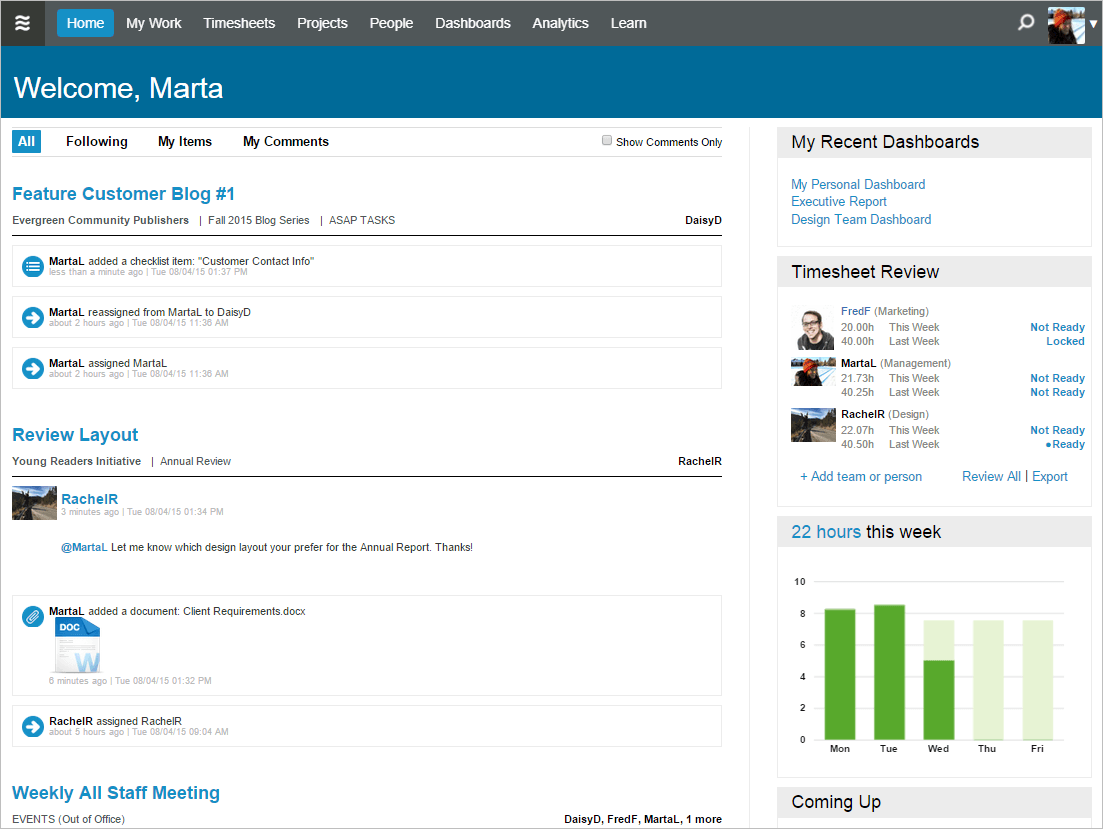The width and height of the screenshot is (1103, 829).
Task: Click the checklist icon beside Customer Contact Info
Action: tap(33, 267)
